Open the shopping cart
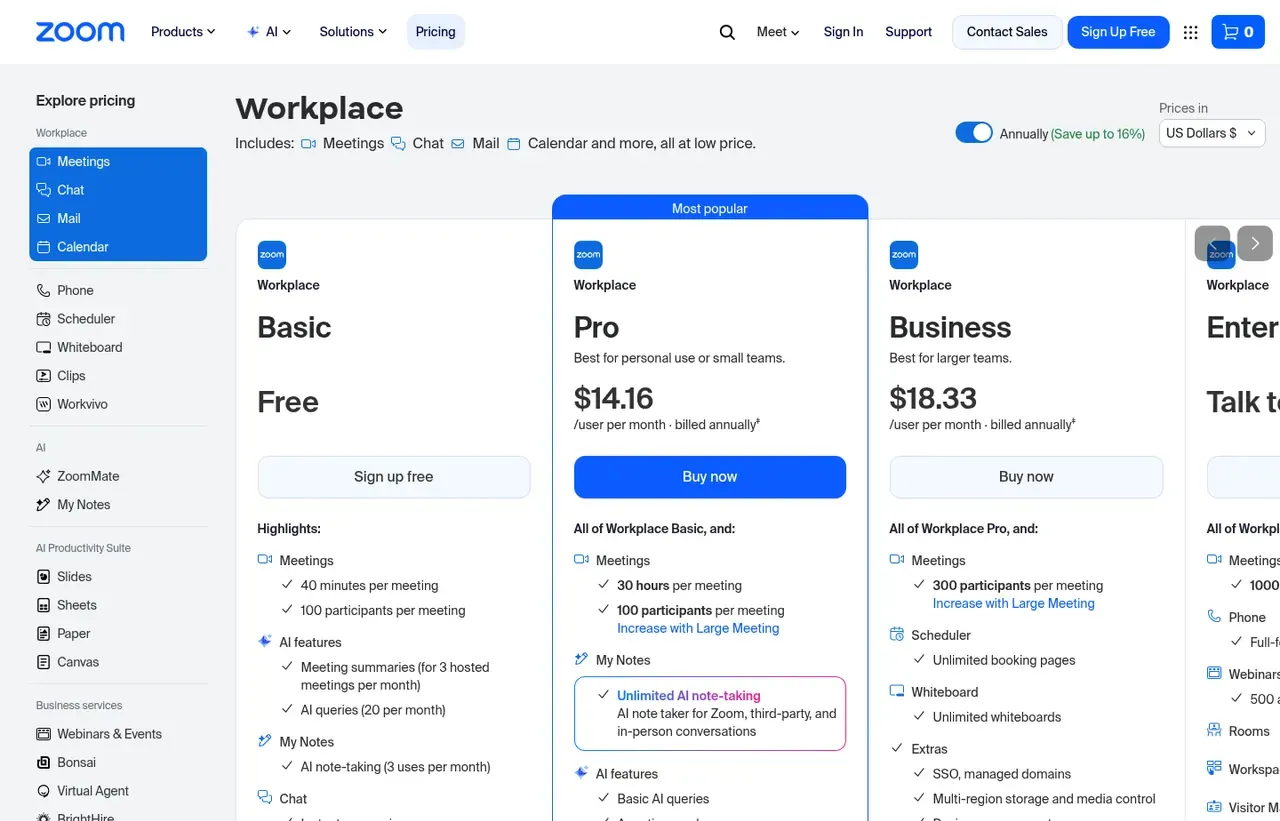Screen dimensions: 1280x821 coord(1238,32)
